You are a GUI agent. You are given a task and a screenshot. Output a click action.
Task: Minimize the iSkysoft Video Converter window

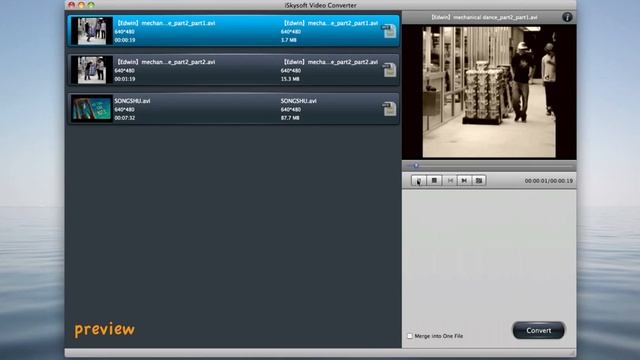[81, 5]
